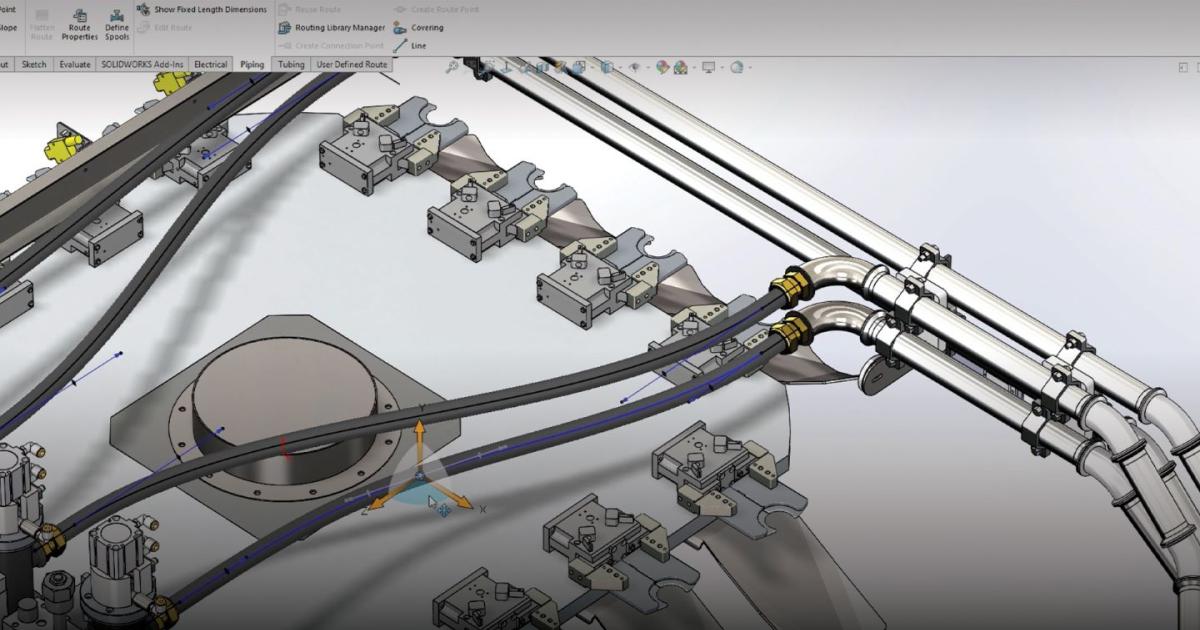Image resolution: width=1200 pixels, height=630 pixels.
Task: Switch to the Tubing tab
Action: (291, 64)
